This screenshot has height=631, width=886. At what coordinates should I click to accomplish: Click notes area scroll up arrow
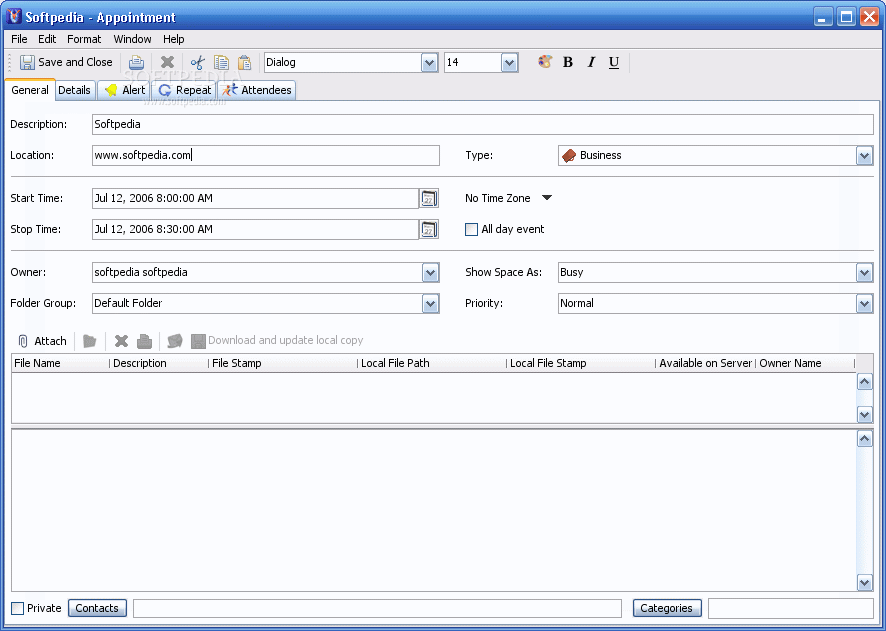[x=865, y=439]
